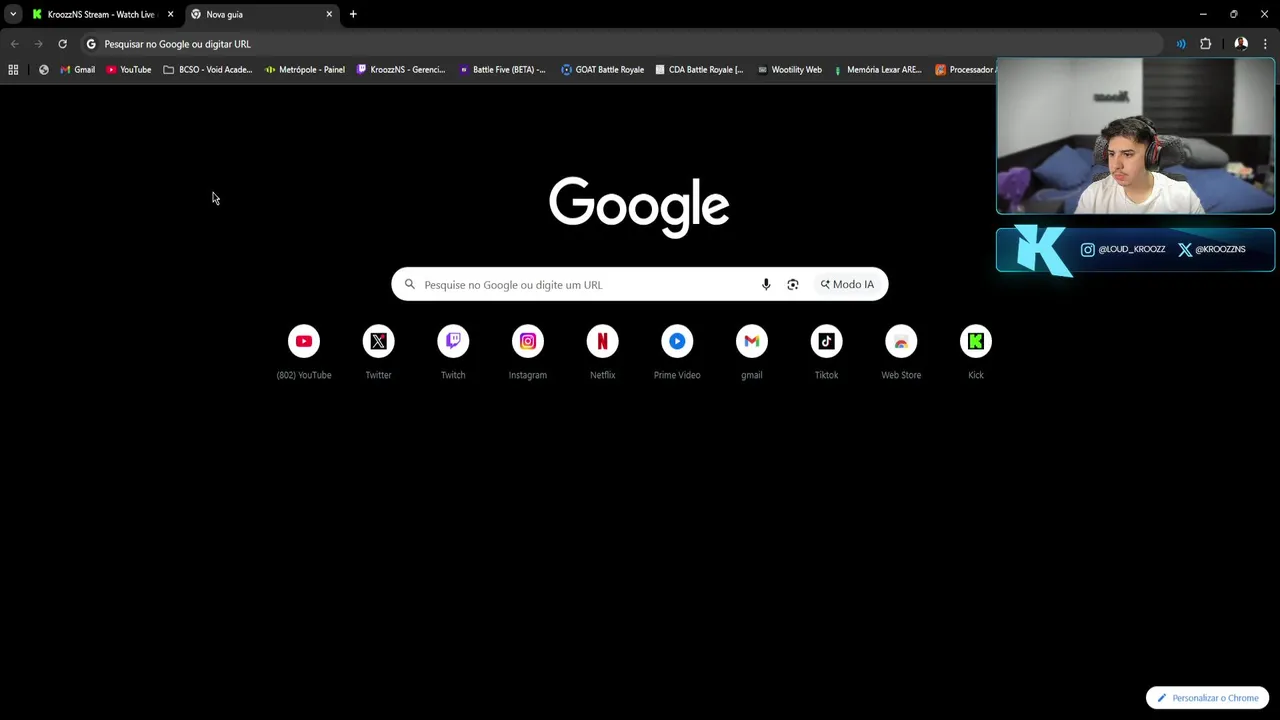Close the Nova guia tab

coord(329,14)
